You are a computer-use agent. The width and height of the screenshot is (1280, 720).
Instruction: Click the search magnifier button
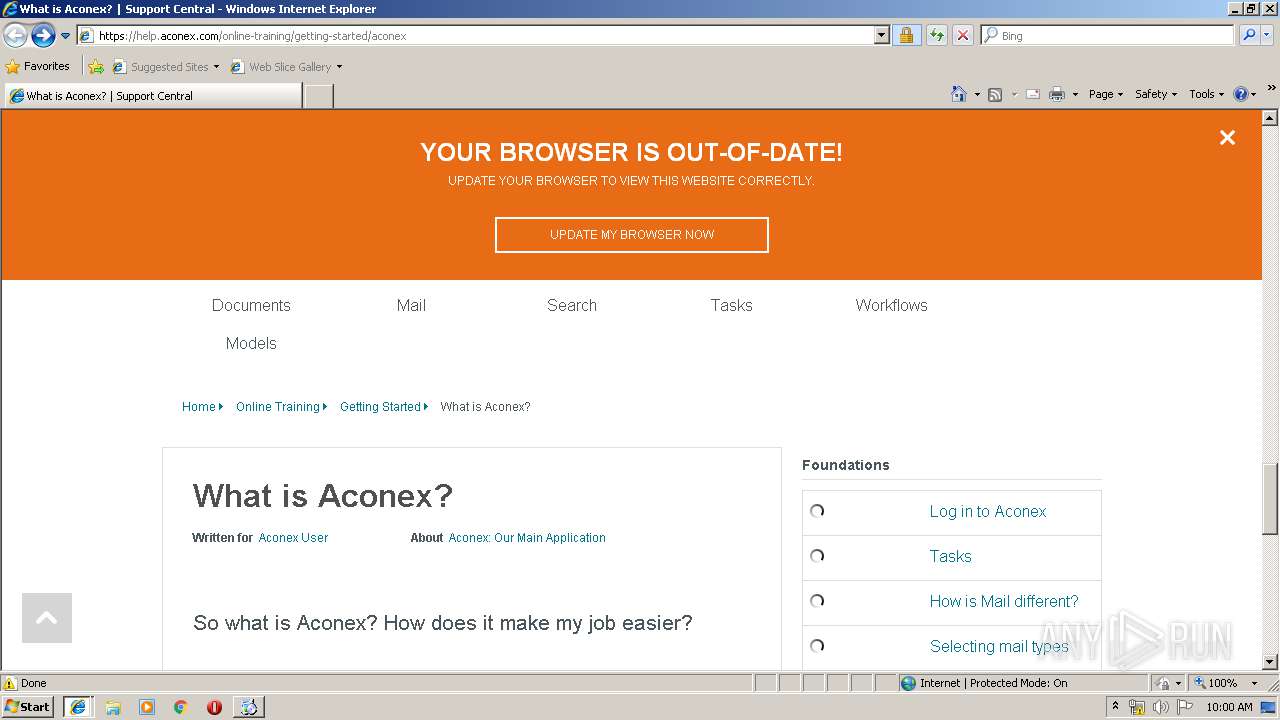(x=1248, y=36)
